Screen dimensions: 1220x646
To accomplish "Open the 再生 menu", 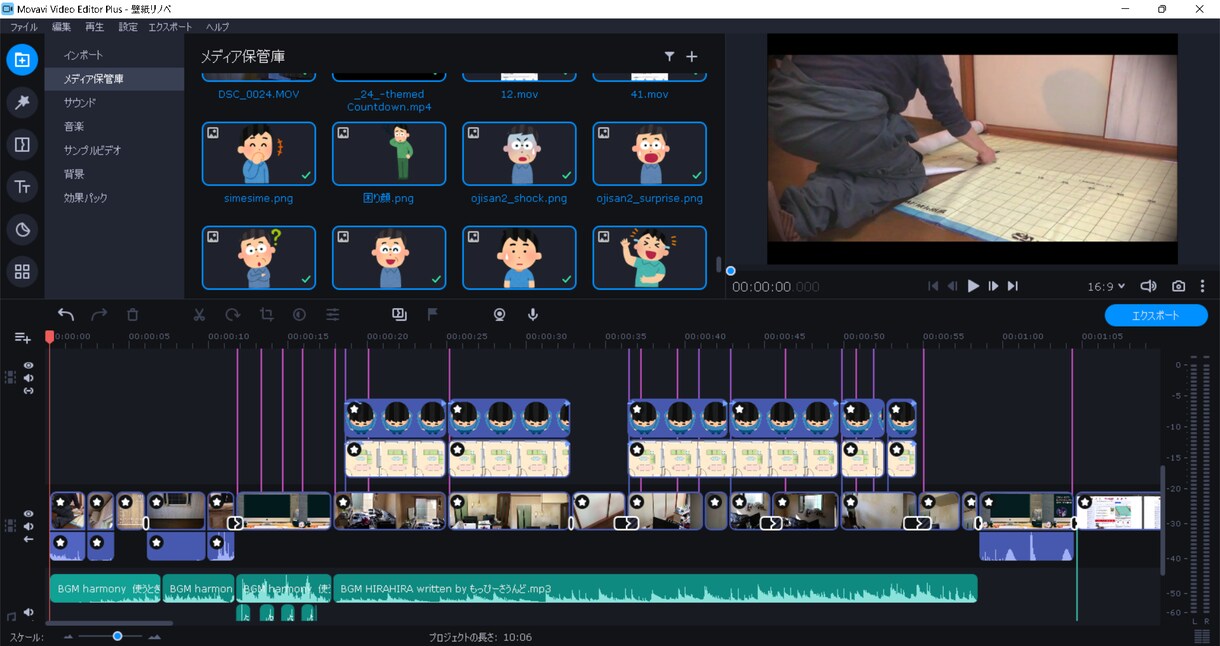I will [94, 27].
